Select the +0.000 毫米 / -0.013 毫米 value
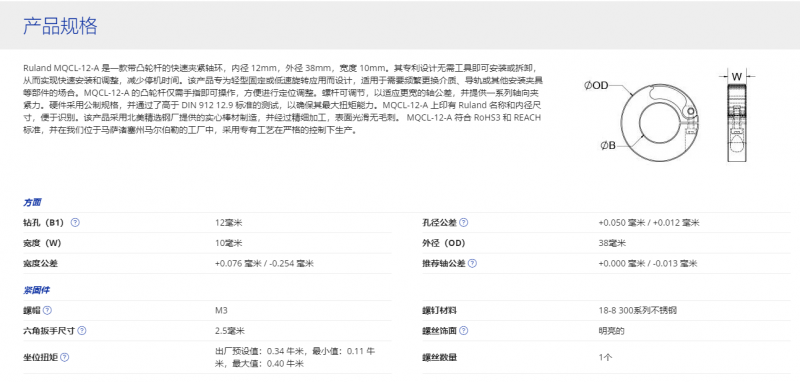 click(648, 264)
